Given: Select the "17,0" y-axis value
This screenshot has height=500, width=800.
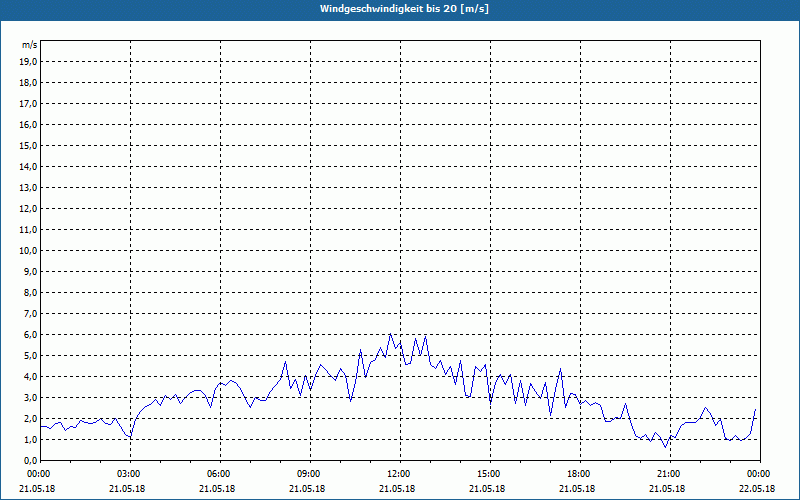Looking at the screenshot, I should [x=28, y=104].
